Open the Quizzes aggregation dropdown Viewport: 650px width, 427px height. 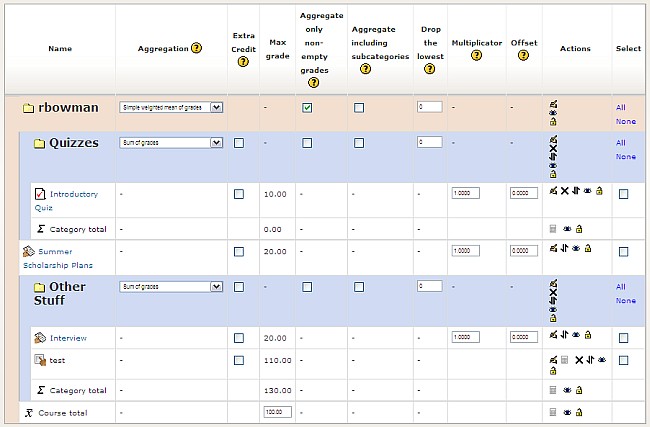pyautogui.click(x=170, y=143)
